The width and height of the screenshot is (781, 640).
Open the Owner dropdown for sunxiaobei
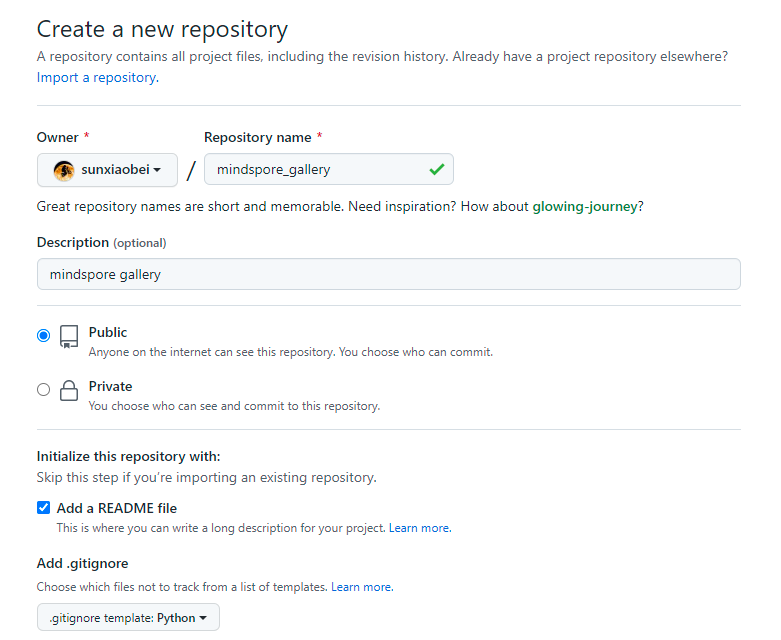point(107,170)
